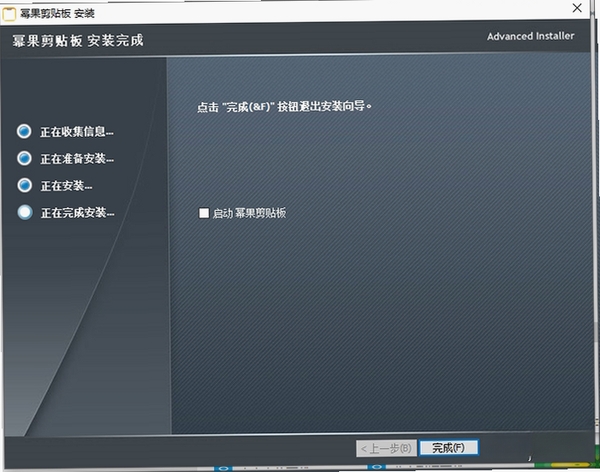Click the Advanced Installer label
Image resolution: width=600 pixels, height=472 pixels.
coord(530,36)
